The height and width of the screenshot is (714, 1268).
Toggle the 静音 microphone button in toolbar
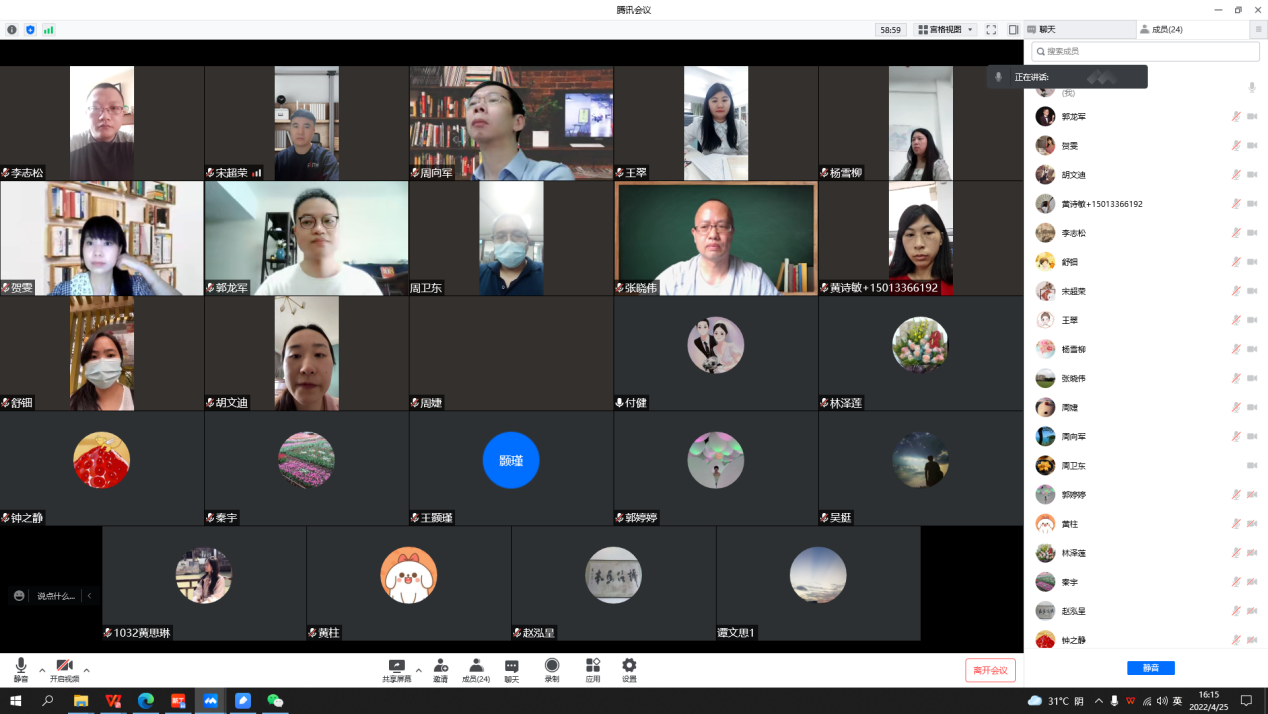[x=21, y=667]
